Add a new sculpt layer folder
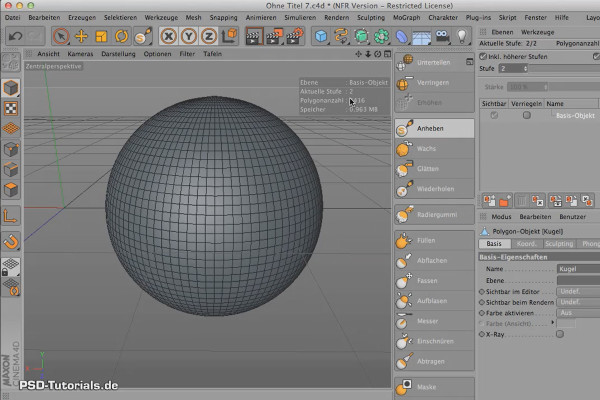This screenshot has width=600, height=400. (x=505, y=200)
